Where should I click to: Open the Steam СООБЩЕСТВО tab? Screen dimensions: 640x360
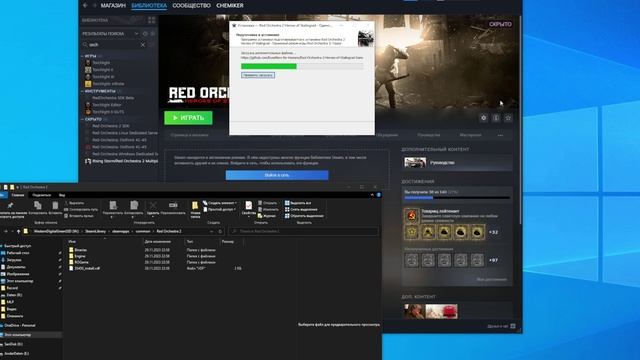click(x=191, y=6)
